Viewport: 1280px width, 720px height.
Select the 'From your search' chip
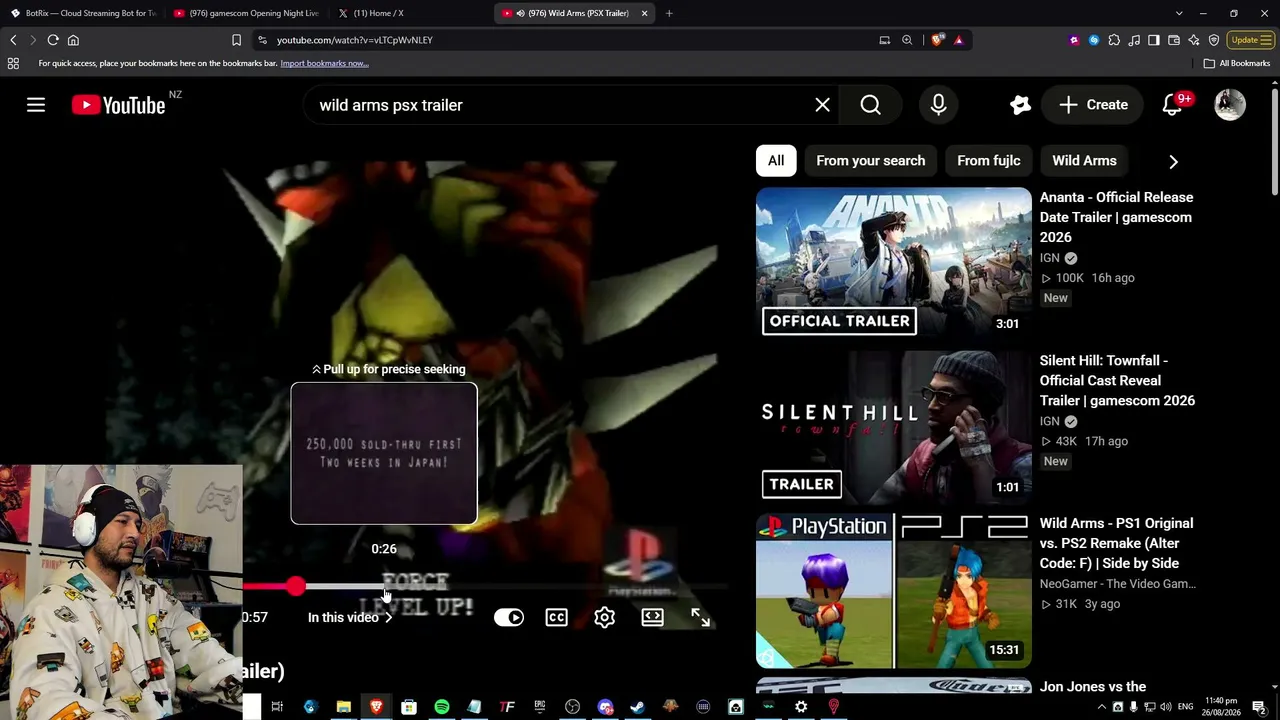[x=870, y=161]
